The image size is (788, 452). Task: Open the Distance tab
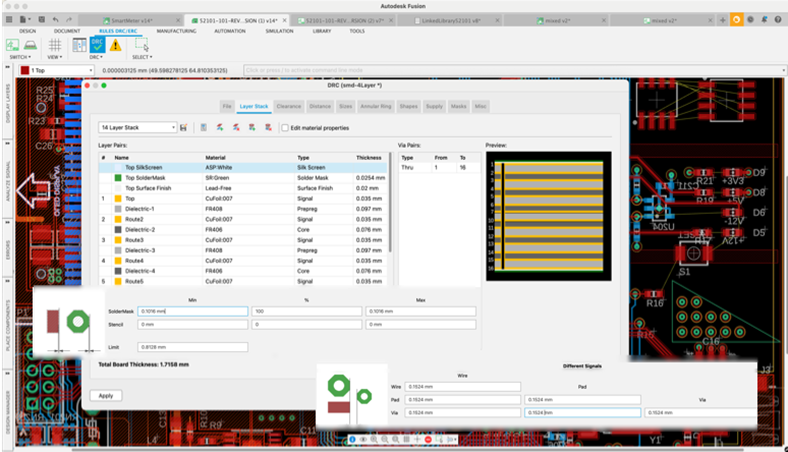tap(320, 107)
